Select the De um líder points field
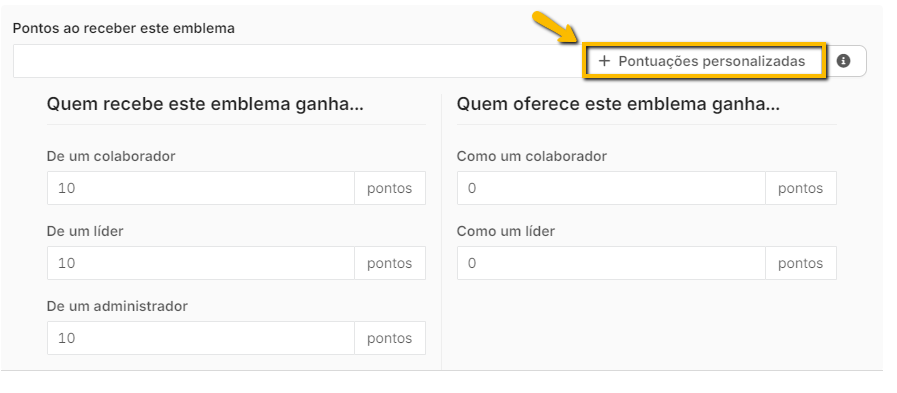Viewport: 897px width, 393px height. (201, 263)
